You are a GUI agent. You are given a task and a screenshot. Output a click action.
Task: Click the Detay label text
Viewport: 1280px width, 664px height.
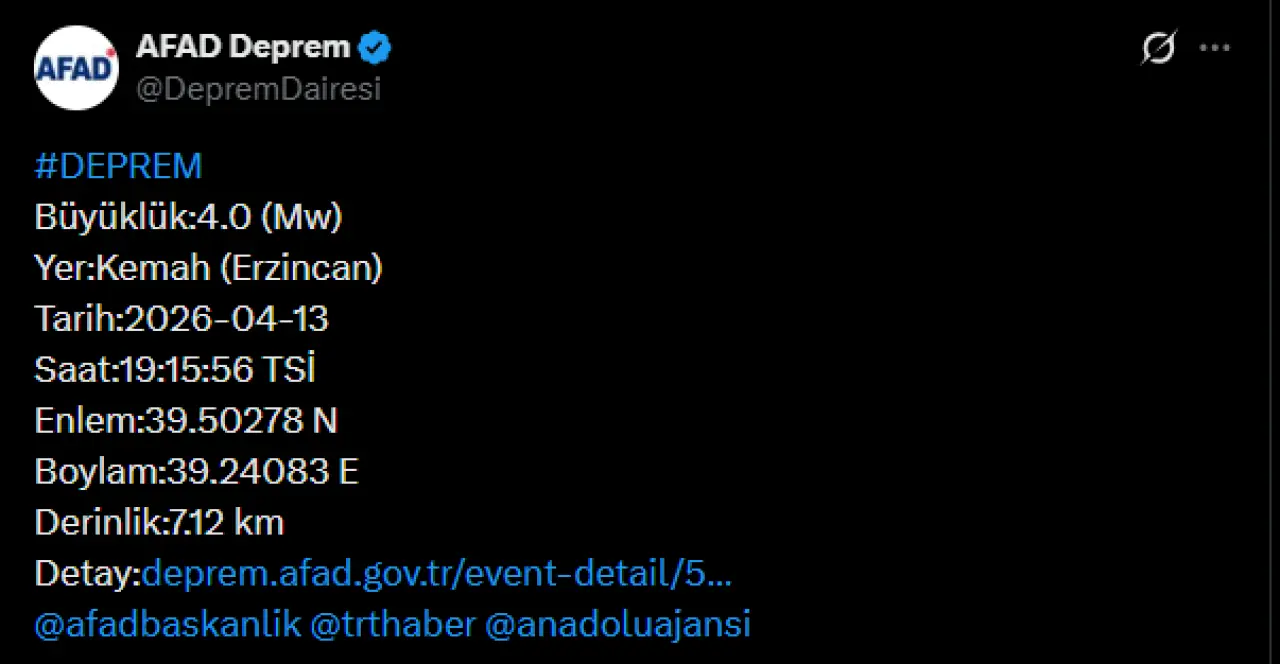[87, 574]
